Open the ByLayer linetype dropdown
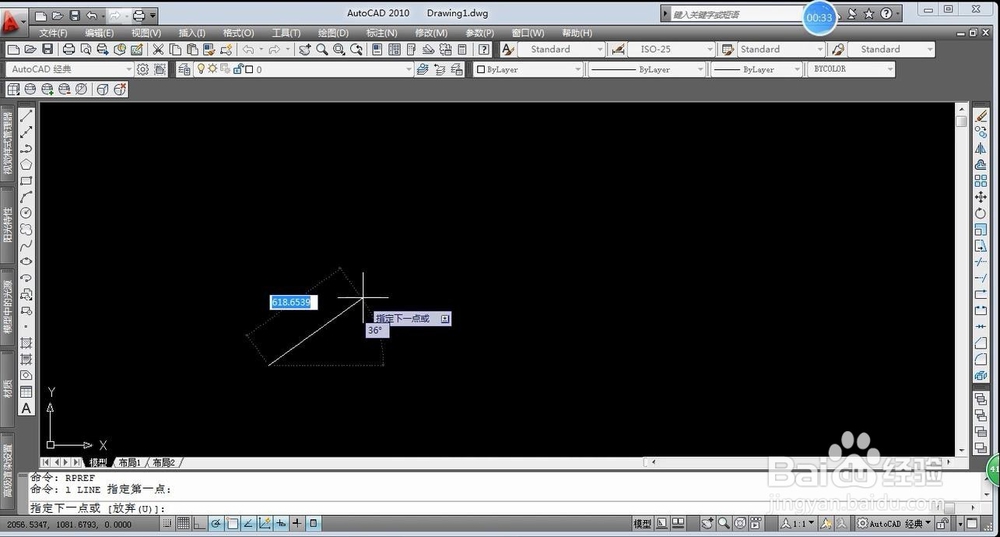 click(646, 70)
